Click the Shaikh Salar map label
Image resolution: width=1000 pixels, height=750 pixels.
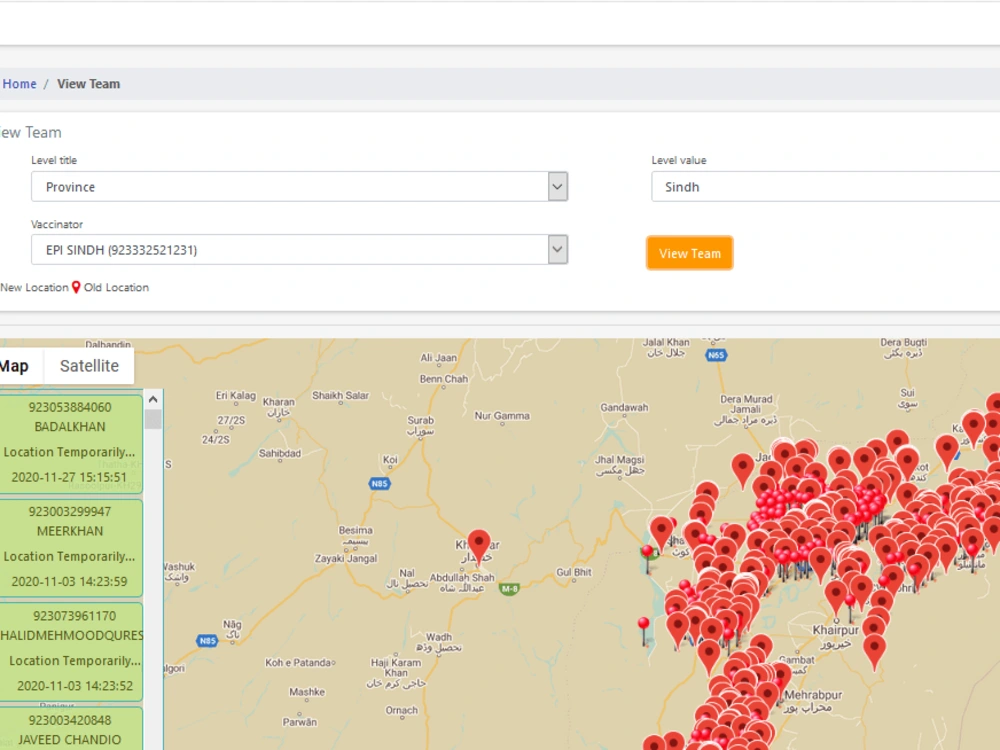[x=340, y=395]
